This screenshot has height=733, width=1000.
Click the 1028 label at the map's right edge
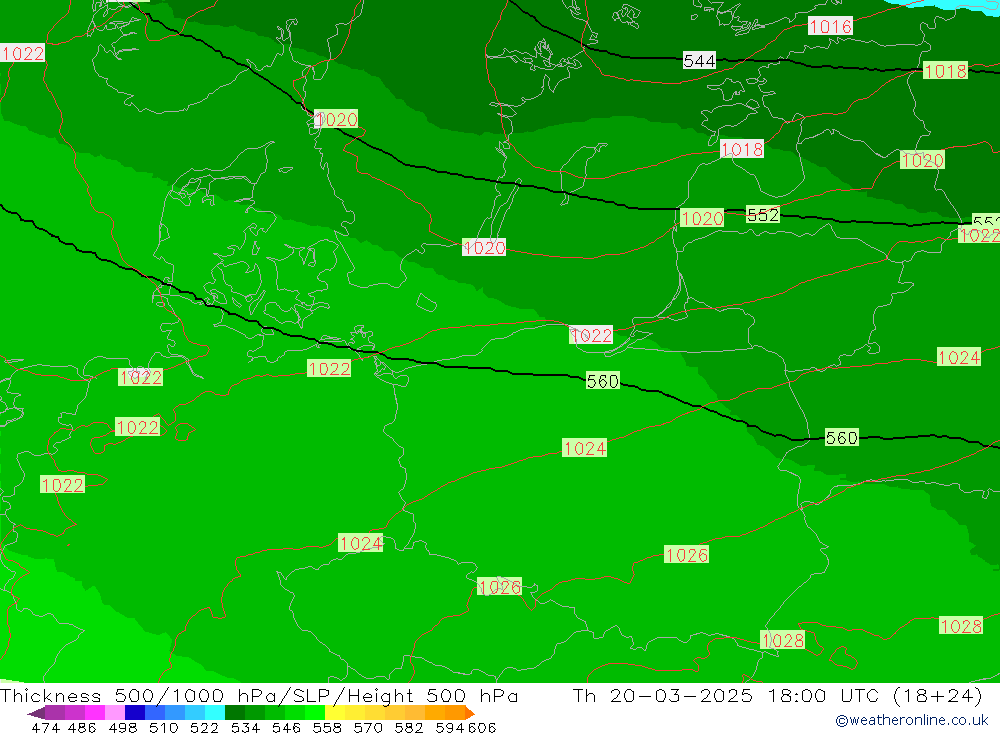(961, 626)
